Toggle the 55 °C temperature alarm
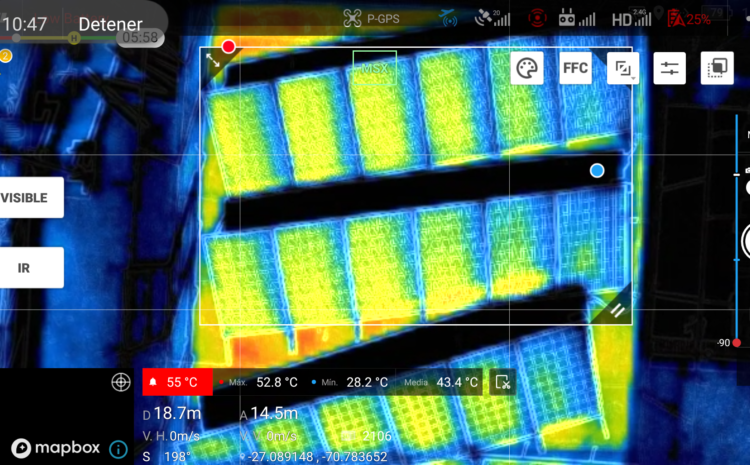The height and width of the screenshot is (465, 750). click(x=177, y=382)
